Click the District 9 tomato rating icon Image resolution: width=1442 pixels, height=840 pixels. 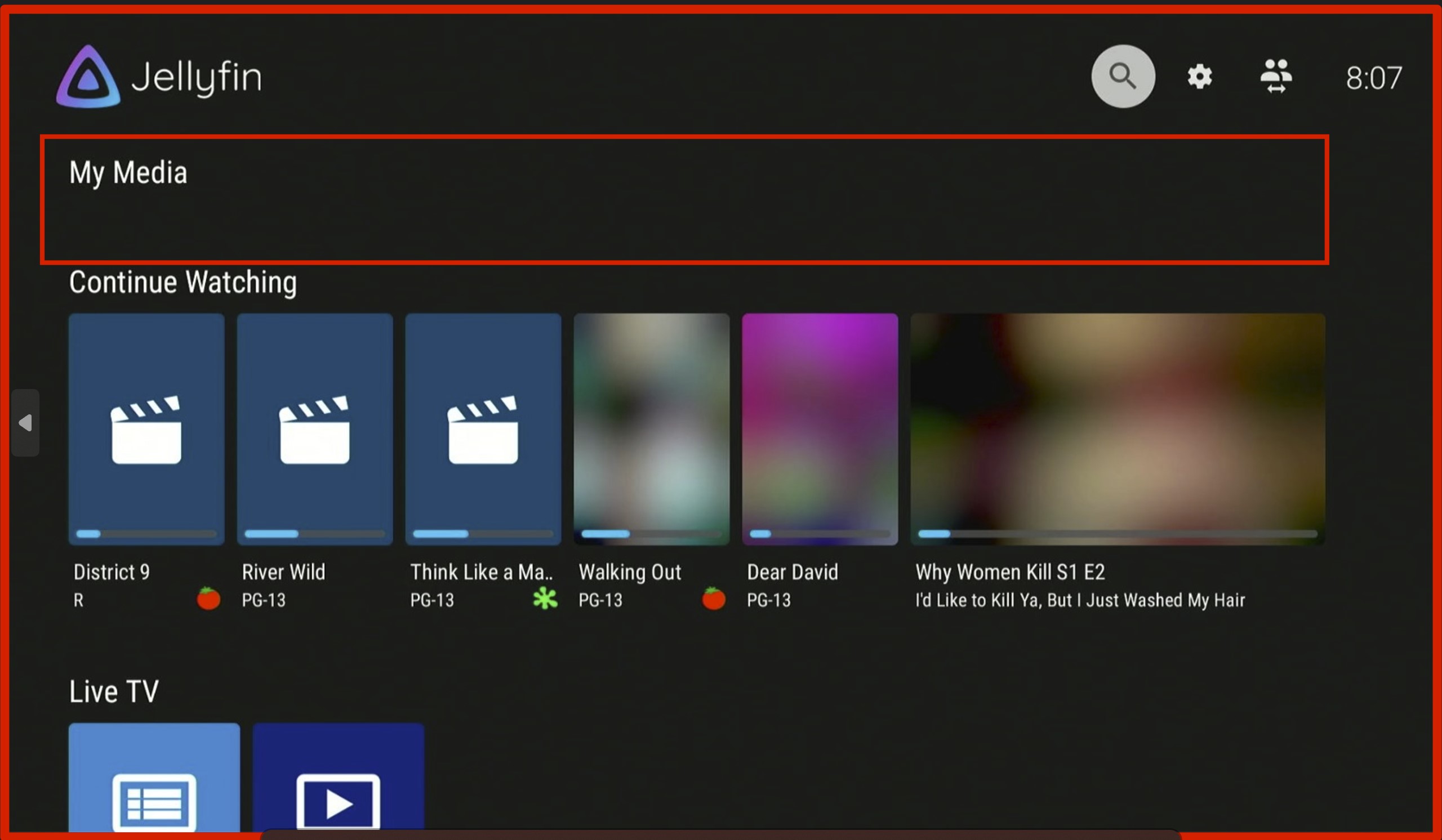coord(208,598)
